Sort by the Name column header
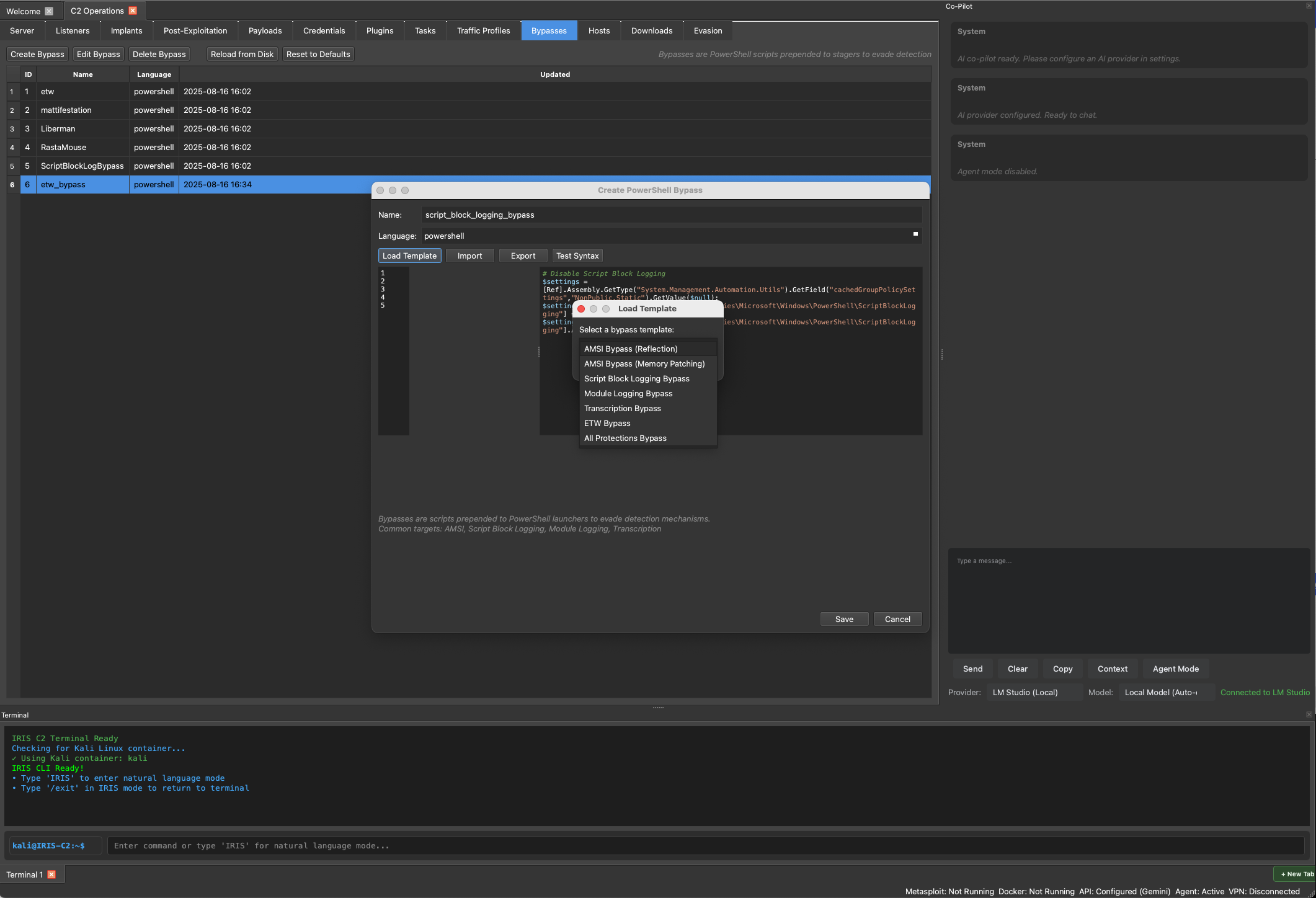 (82, 74)
